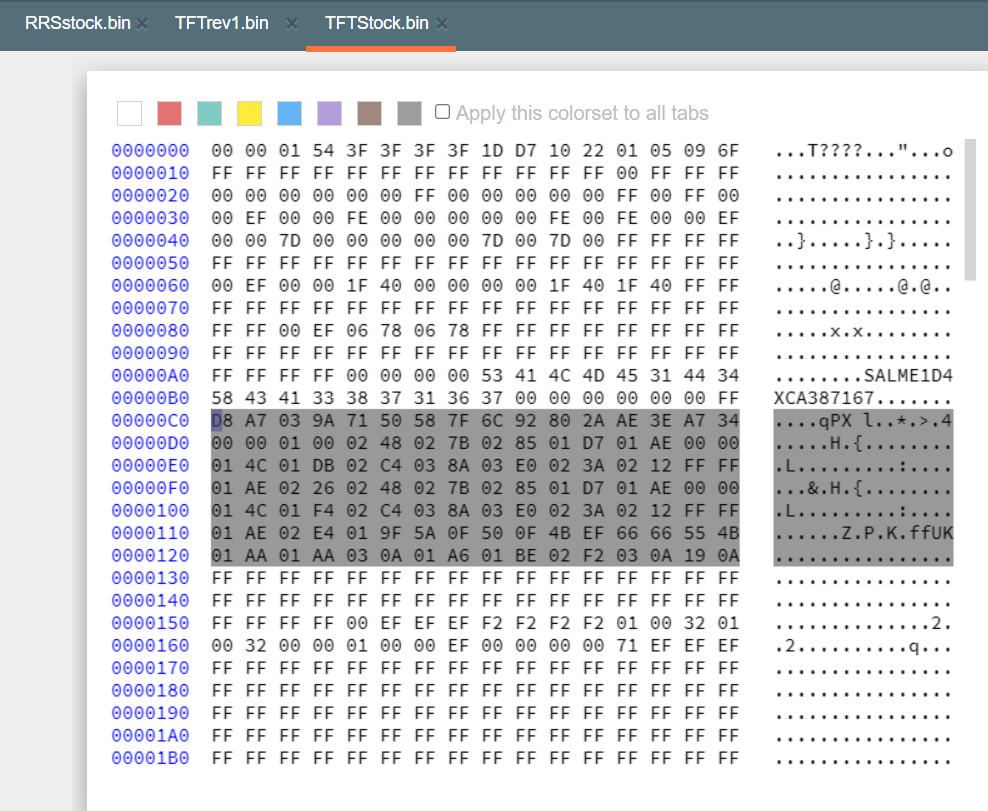The height and width of the screenshot is (811, 988).
Task: Select byte 1D in row 0000000
Action: click(x=492, y=151)
